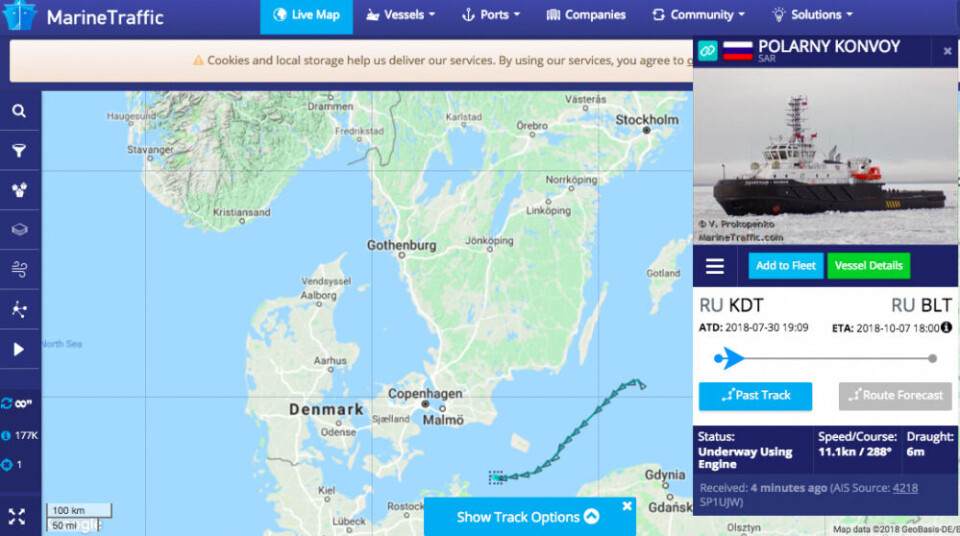Toggle the auto-refresh infinity indicator
The height and width of the screenshot is (536, 960).
point(17,404)
